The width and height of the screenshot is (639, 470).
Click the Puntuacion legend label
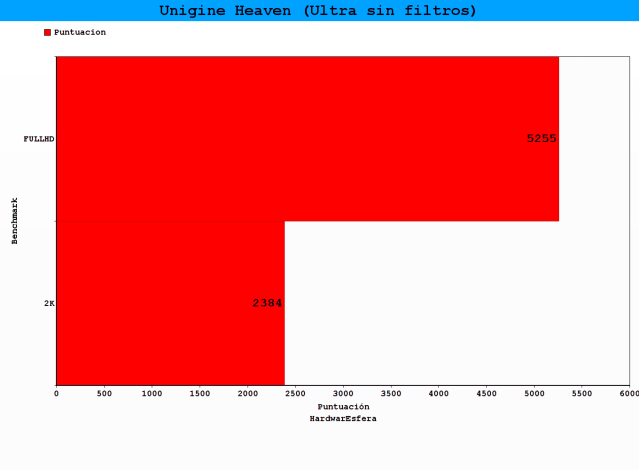pyautogui.click(x=80, y=32)
